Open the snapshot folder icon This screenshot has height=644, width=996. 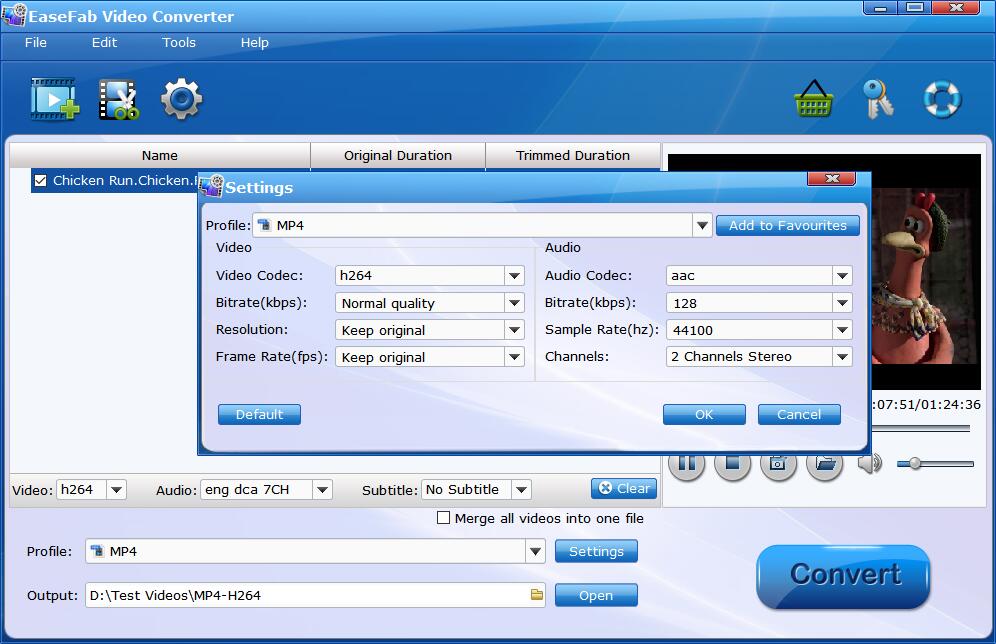(824, 464)
